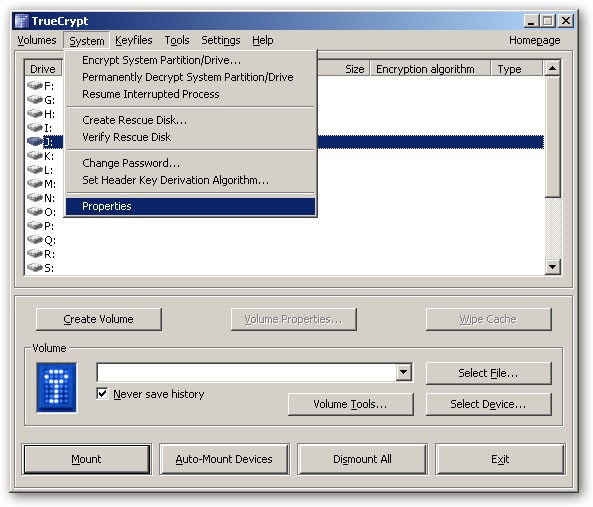Close the TrueCrypt window
This screenshot has width=593, height=507.
[566, 21]
